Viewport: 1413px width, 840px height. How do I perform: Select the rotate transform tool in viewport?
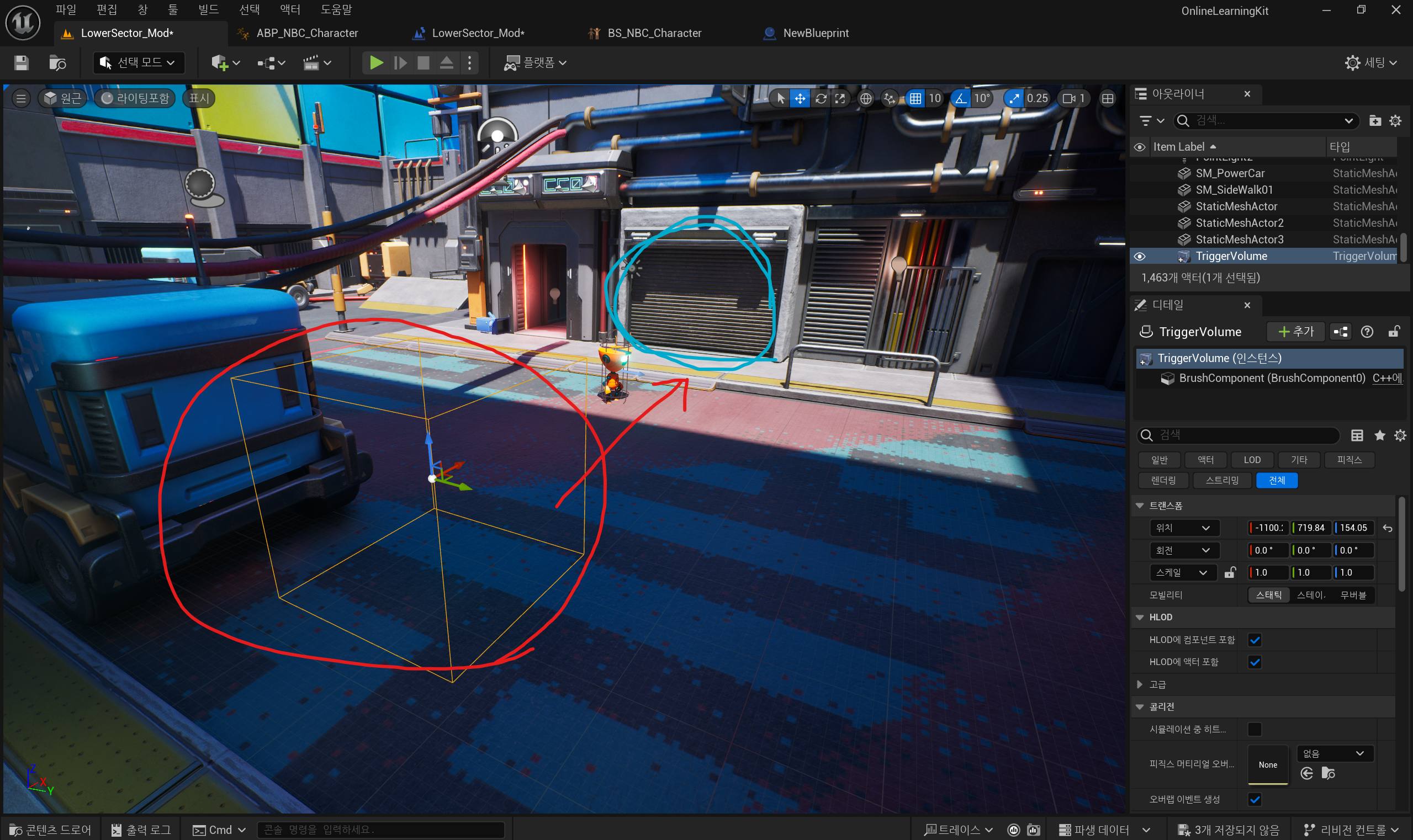pos(821,98)
